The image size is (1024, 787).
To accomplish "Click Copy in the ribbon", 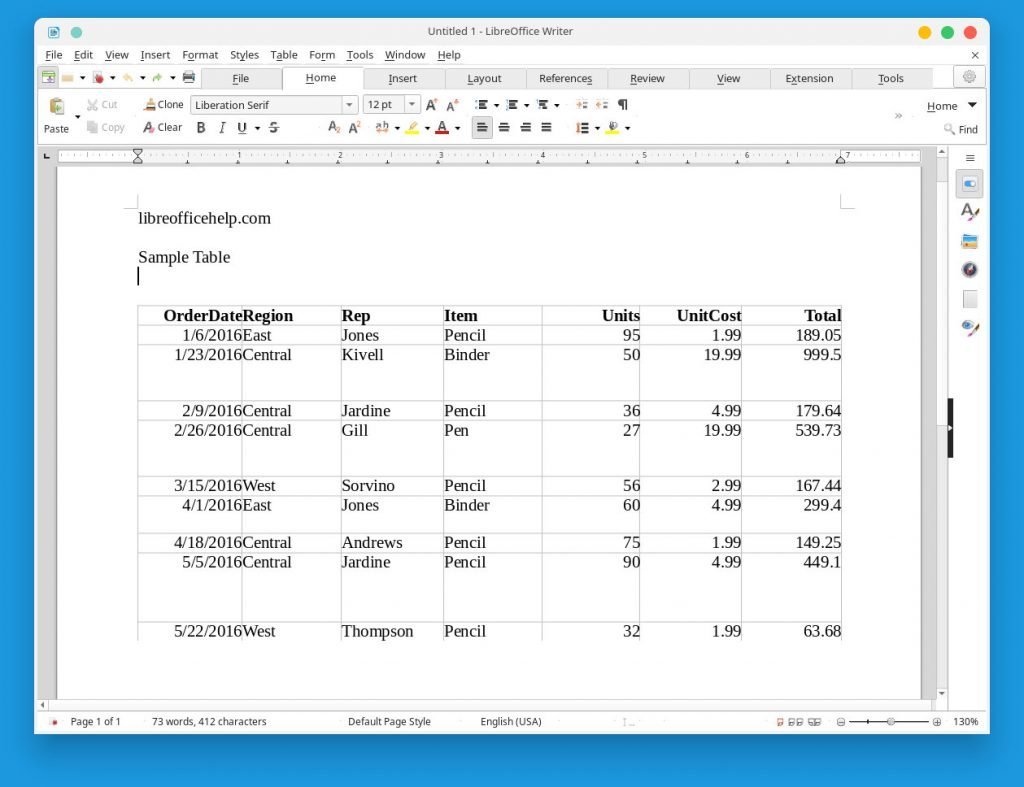I will coord(105,127).
